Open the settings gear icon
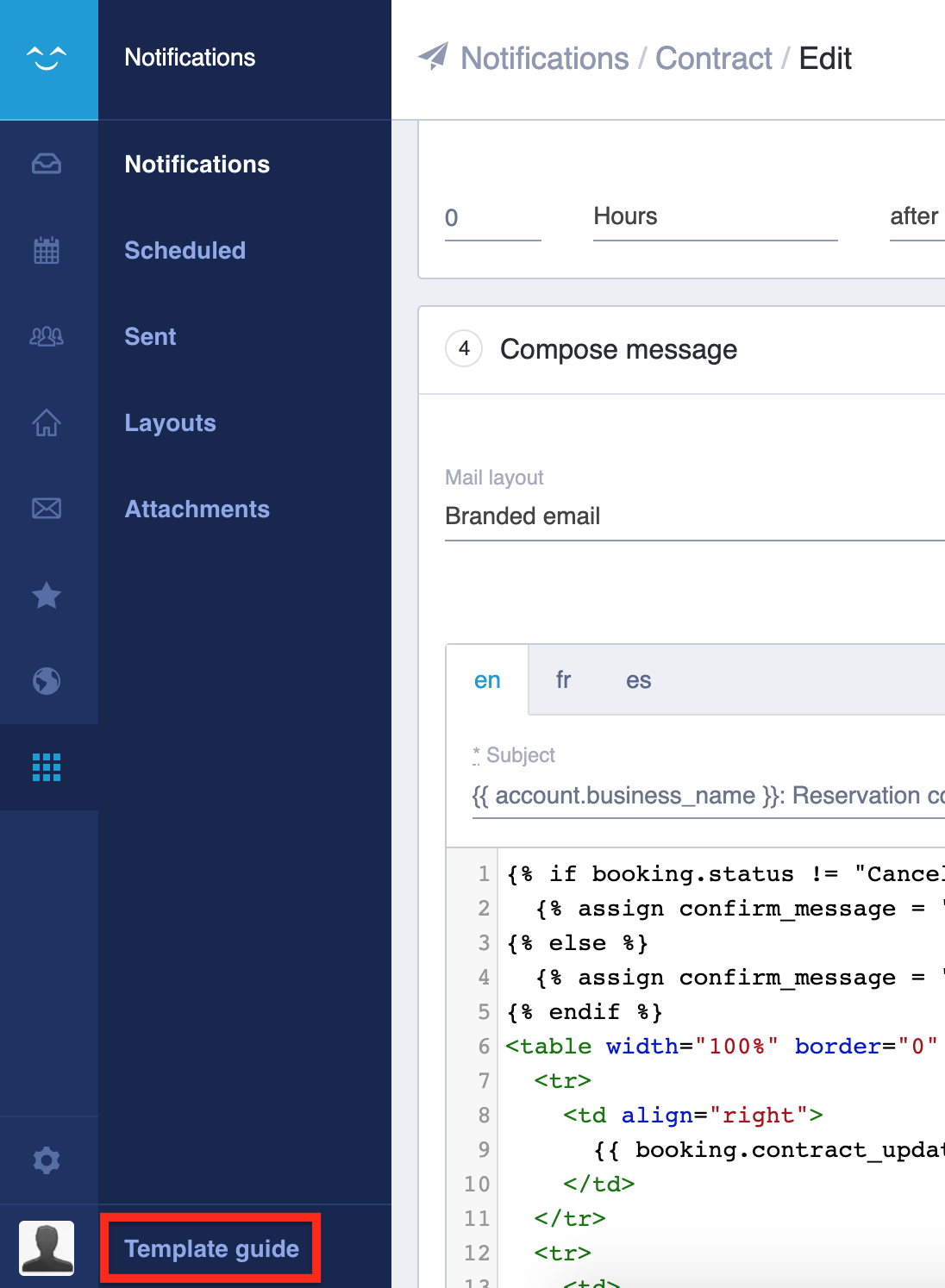 pyautogui.click(x=47, y=1160)
